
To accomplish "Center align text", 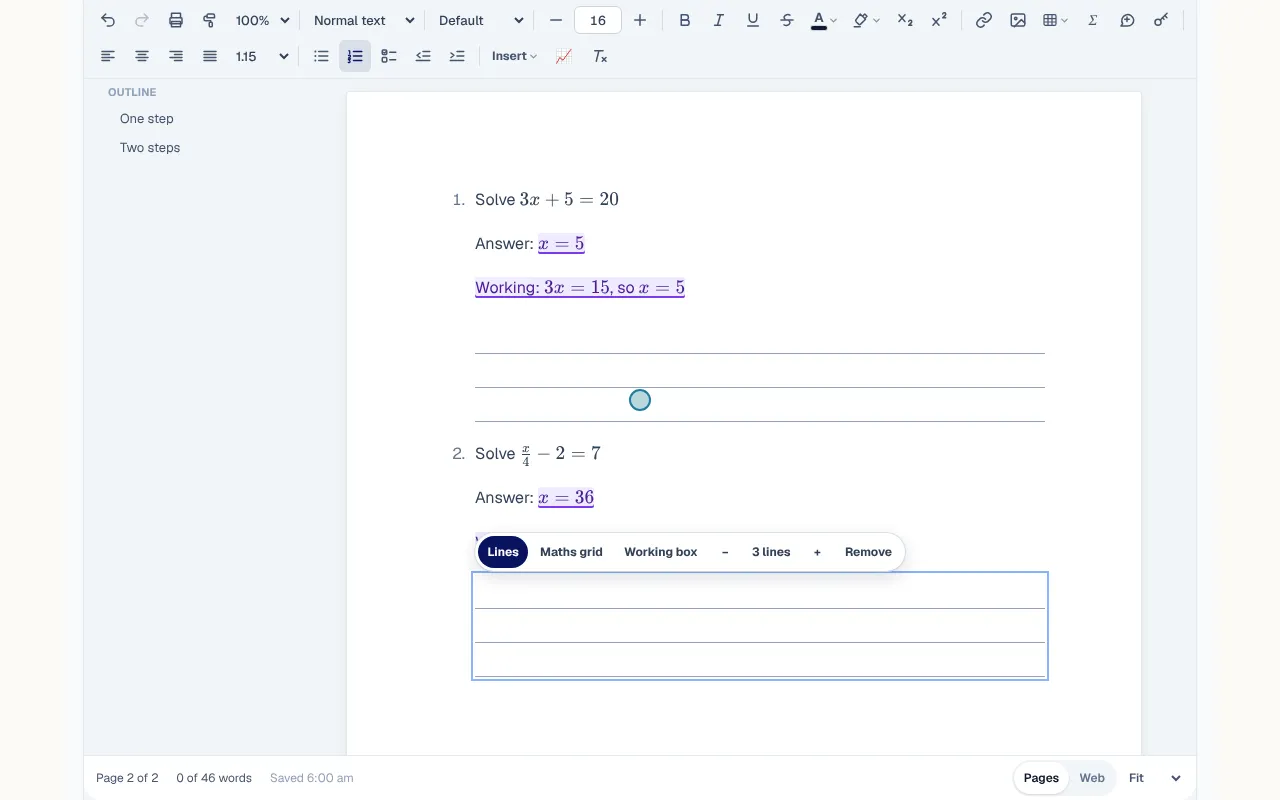I will [142, 56].
